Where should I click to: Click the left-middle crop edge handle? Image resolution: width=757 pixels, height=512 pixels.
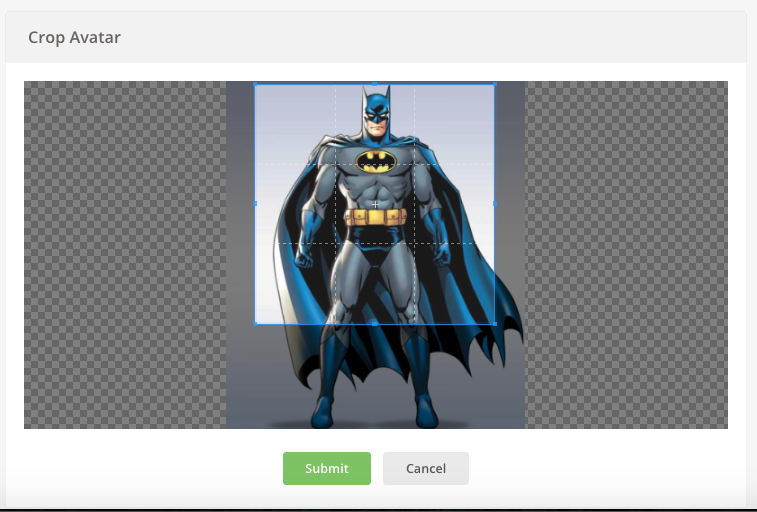tap(255, 204)
